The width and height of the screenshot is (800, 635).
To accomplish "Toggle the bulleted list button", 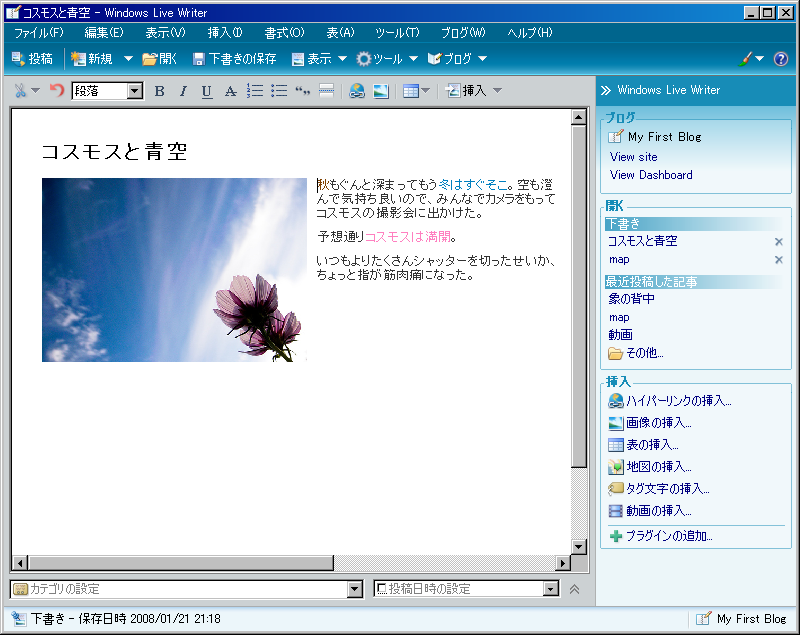I will (x=279, y=91).
